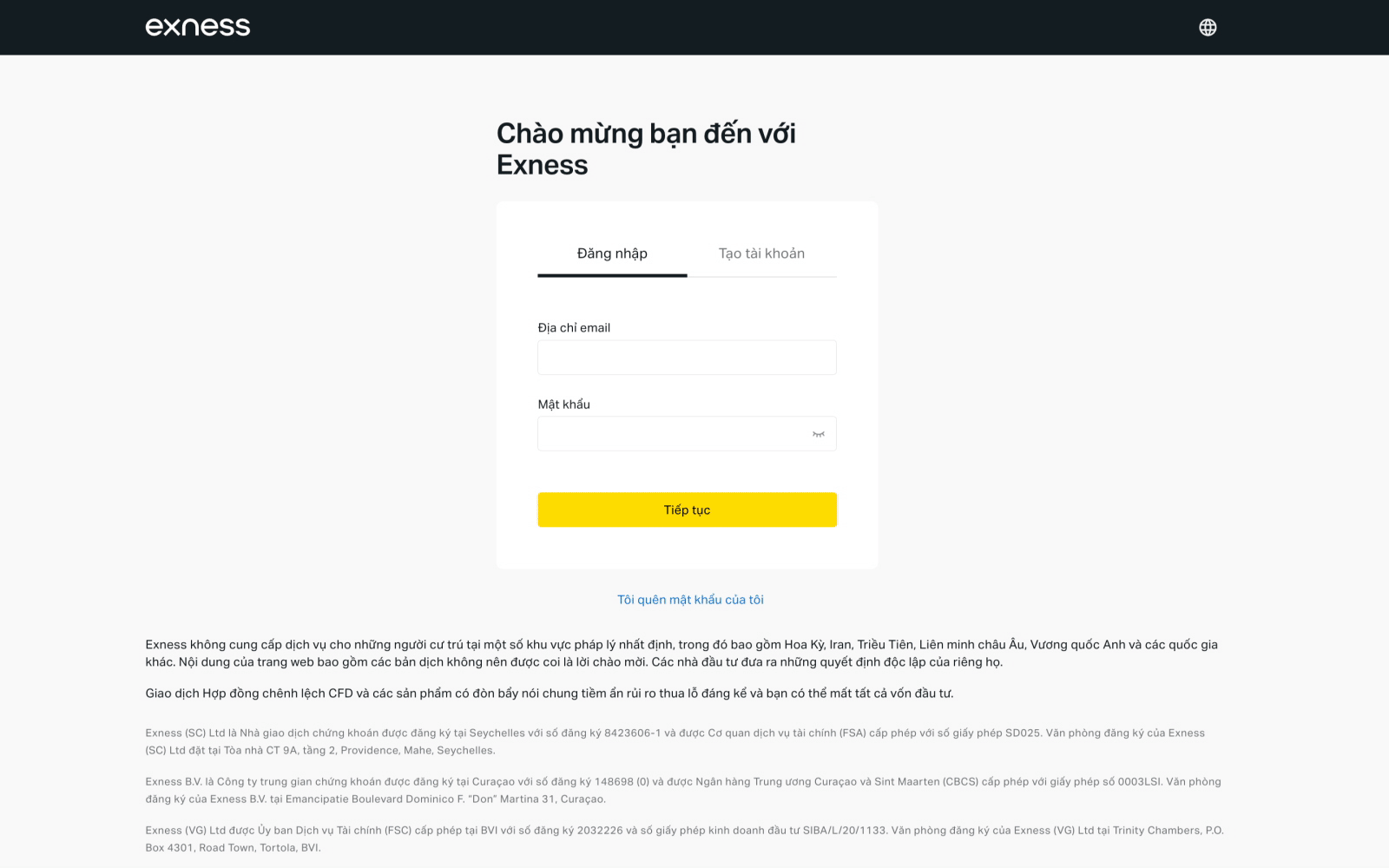The image size is (1389, 868).
Task: Focus the Địa chỉ email input field
Action: (x=687, y=358)
